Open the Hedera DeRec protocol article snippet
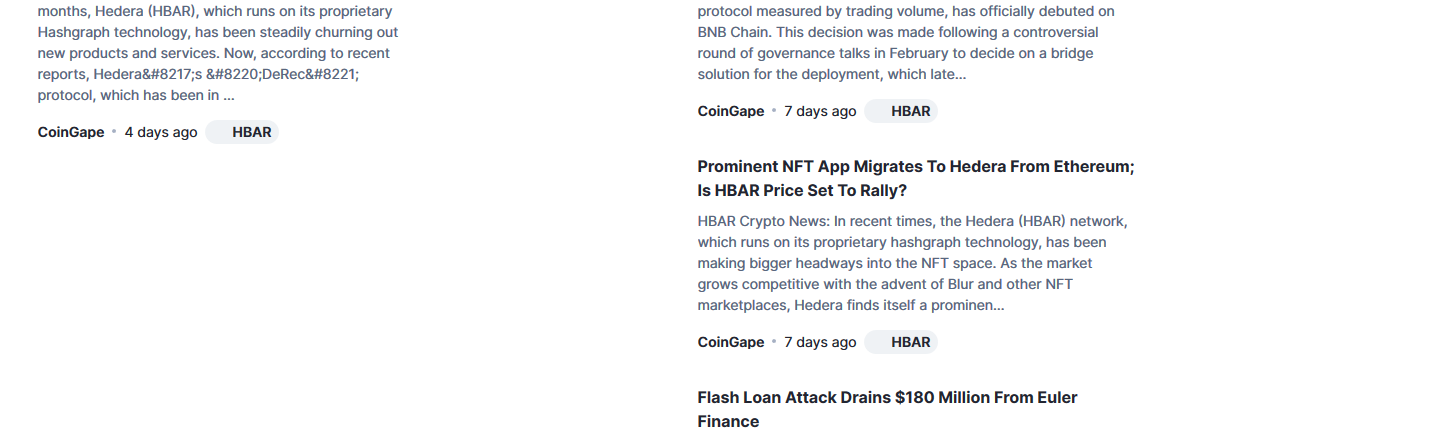The width and height of the screenshot is (1450, 430). point(218,53)
